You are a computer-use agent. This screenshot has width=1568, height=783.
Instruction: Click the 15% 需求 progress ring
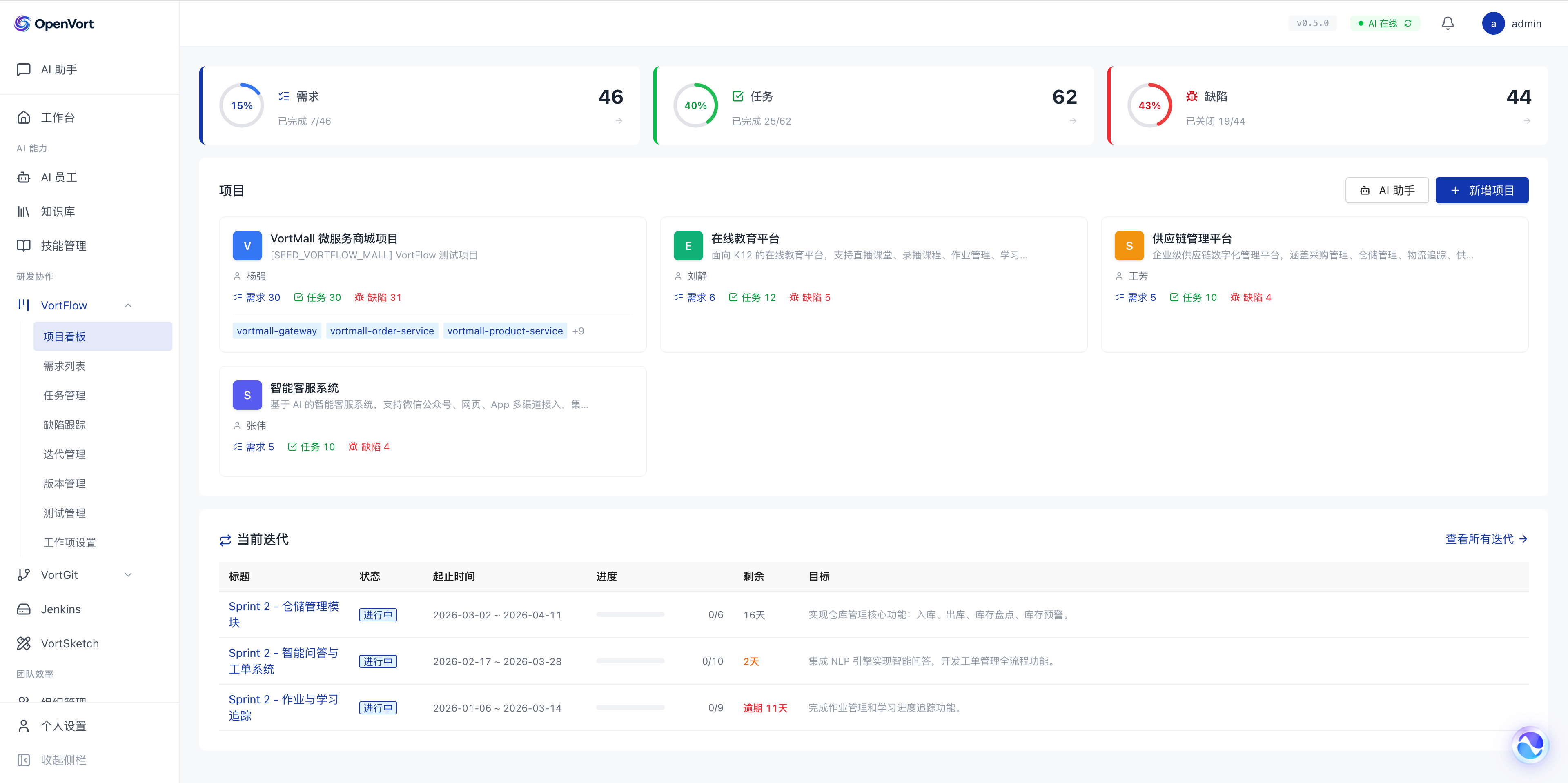242,105
